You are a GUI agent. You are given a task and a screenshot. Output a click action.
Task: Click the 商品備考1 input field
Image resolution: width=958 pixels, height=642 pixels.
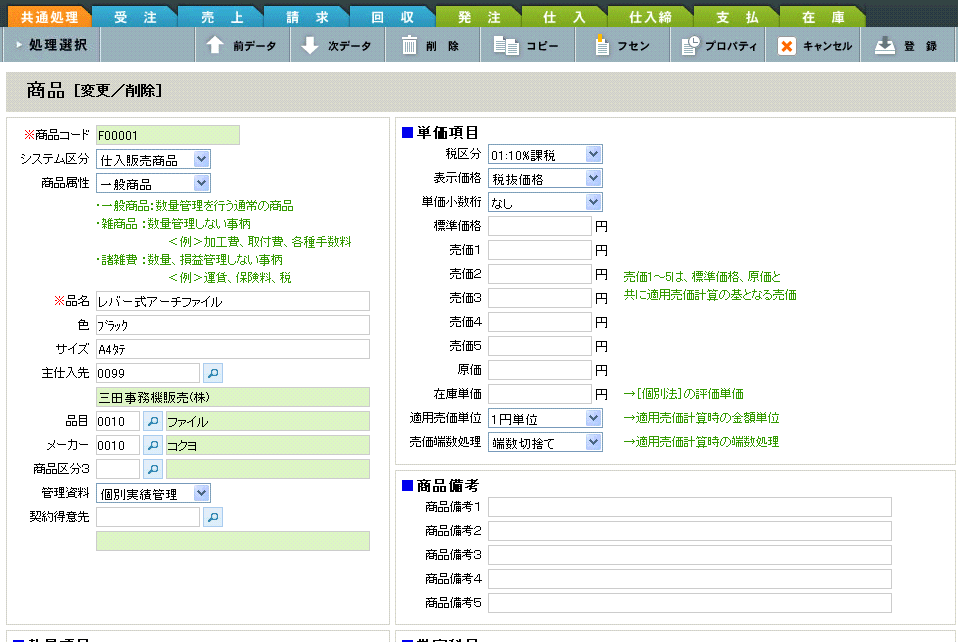690,507
